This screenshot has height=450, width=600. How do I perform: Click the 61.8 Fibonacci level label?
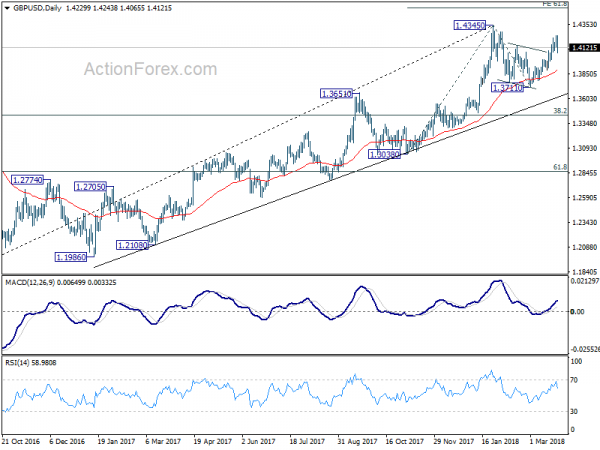tap(560, 167)
